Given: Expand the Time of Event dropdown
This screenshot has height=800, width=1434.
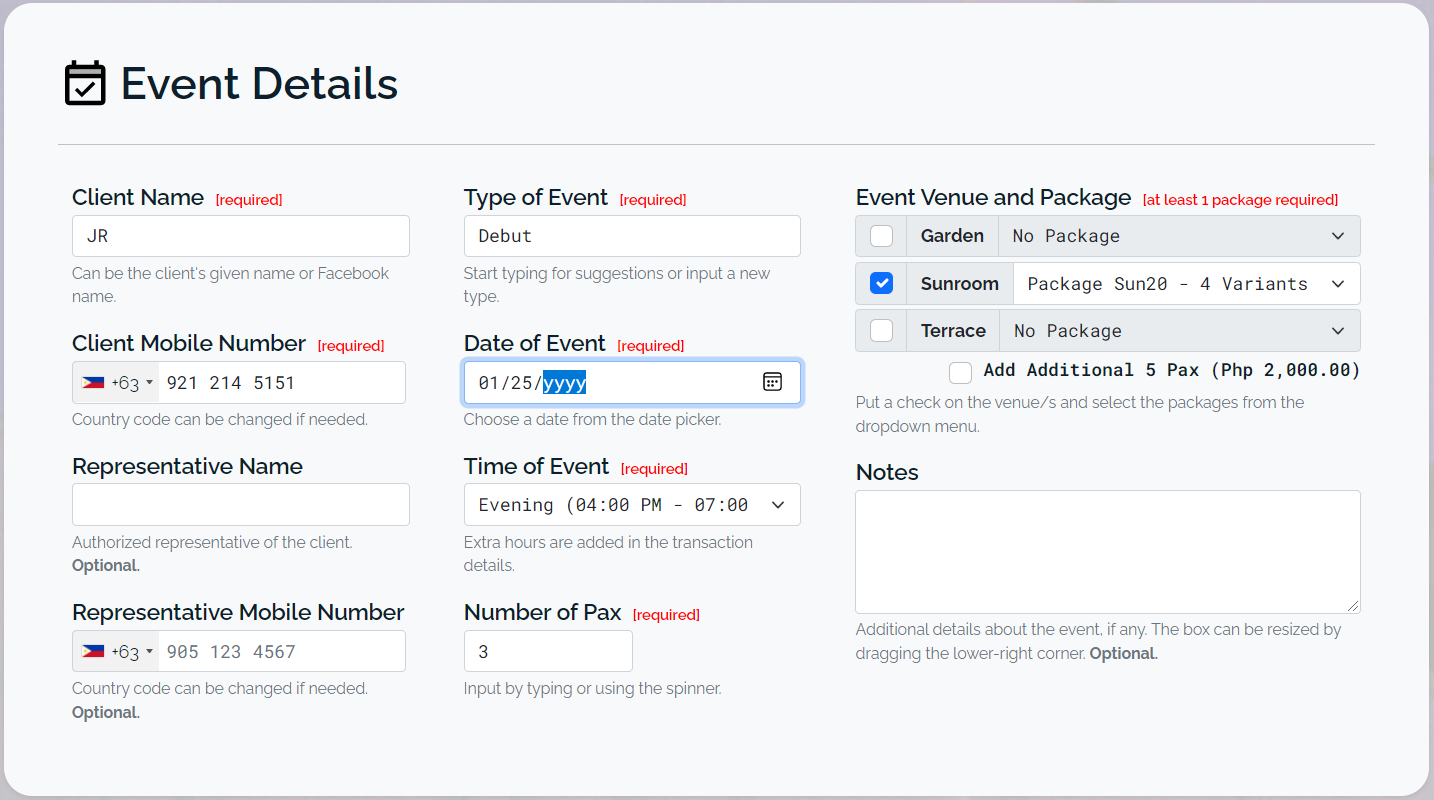Looking at the screenshot, I should [x=632, y=505].
